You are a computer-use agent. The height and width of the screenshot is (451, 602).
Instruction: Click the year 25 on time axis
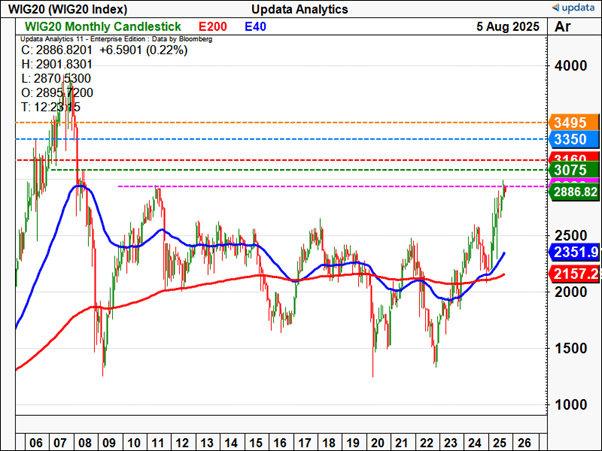(x=499, y=443)
